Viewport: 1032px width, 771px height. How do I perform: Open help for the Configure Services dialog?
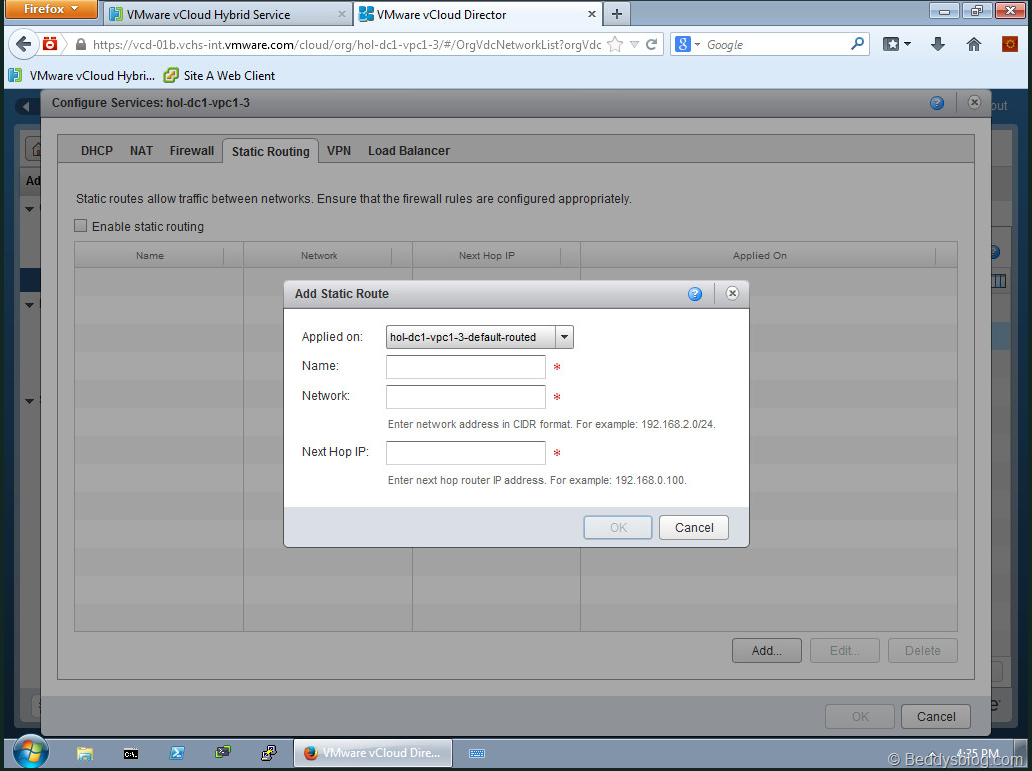click(937, 103)
